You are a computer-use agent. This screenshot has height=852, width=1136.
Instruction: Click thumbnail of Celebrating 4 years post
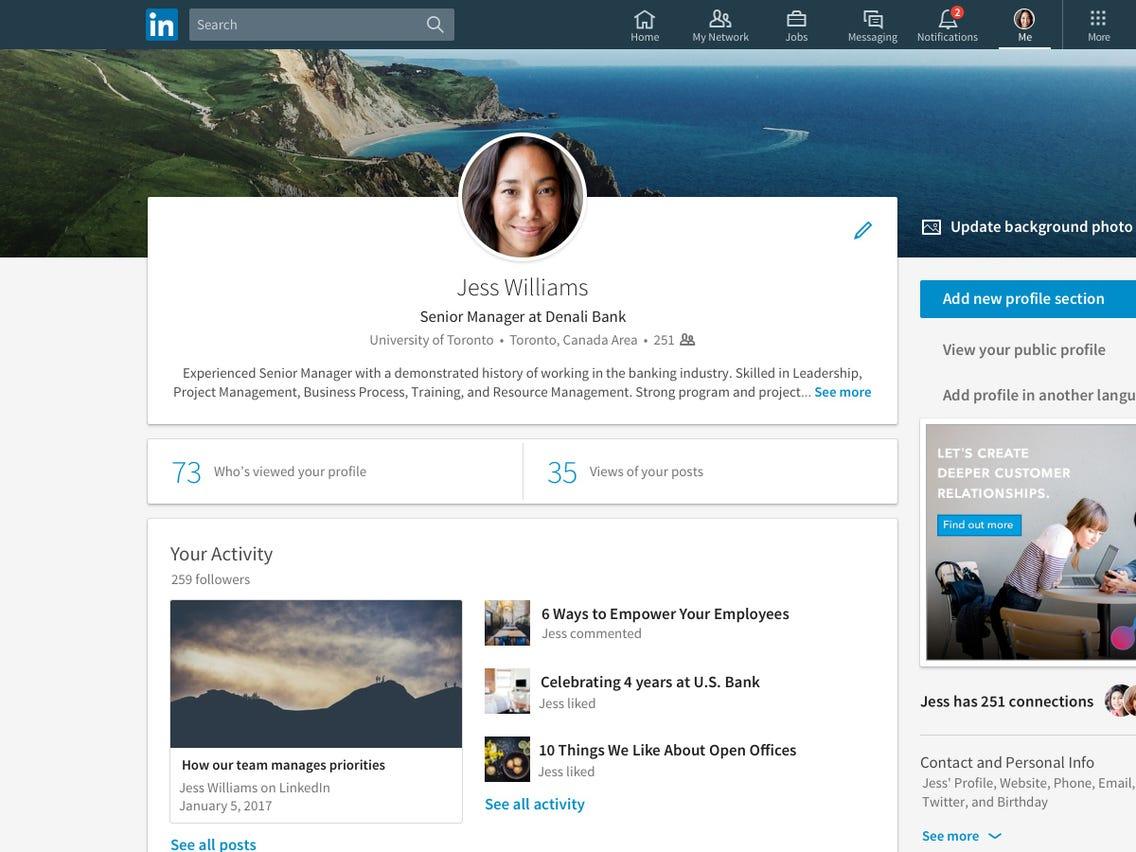507,690
